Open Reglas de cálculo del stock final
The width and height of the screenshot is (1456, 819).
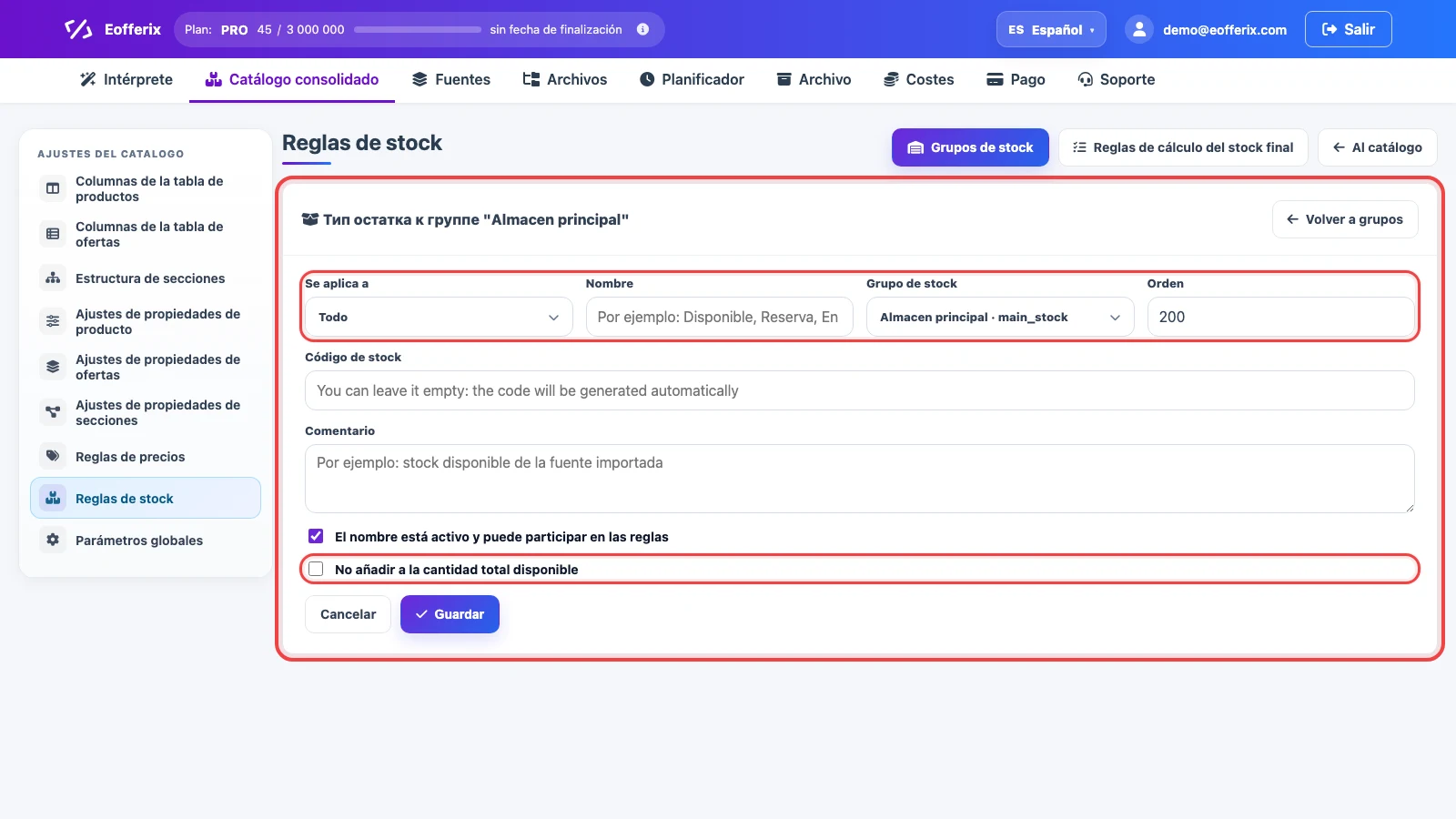(1183, 147)
